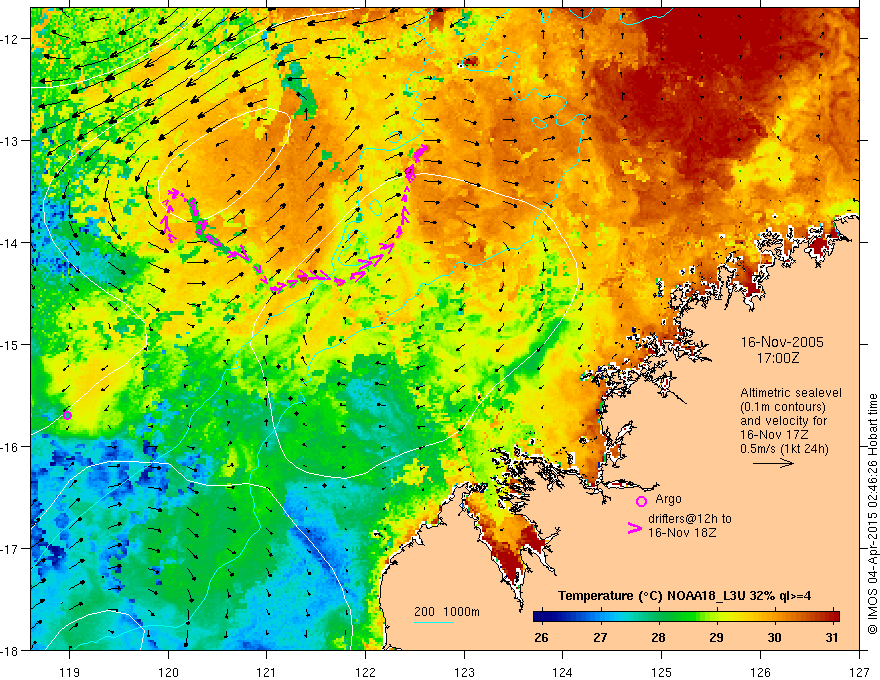880x680 pixels.
Task: Click the '27' color bar tick label
Action: coord(600,638)
